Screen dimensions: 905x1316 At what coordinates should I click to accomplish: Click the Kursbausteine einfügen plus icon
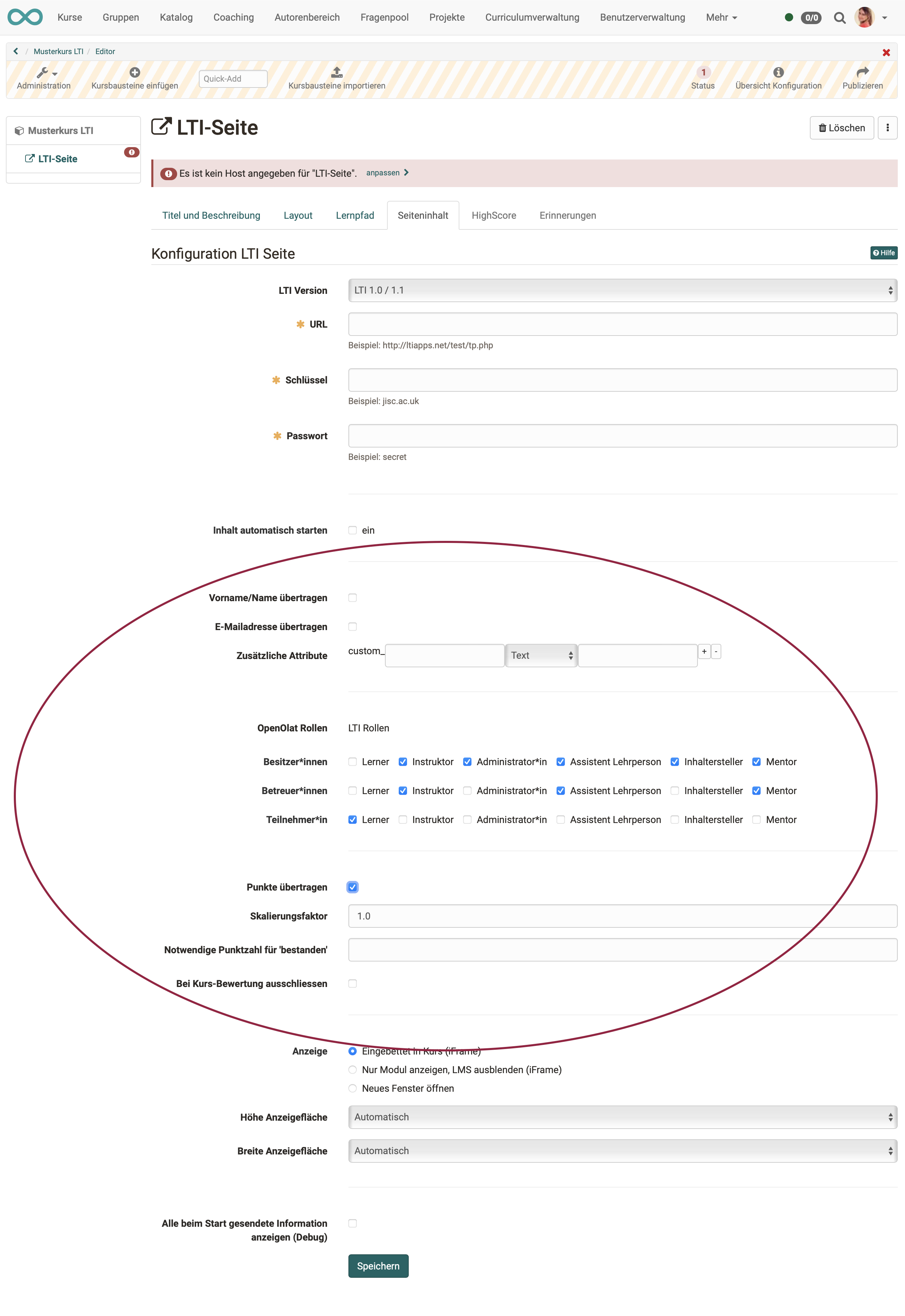(x=134, y=73)
